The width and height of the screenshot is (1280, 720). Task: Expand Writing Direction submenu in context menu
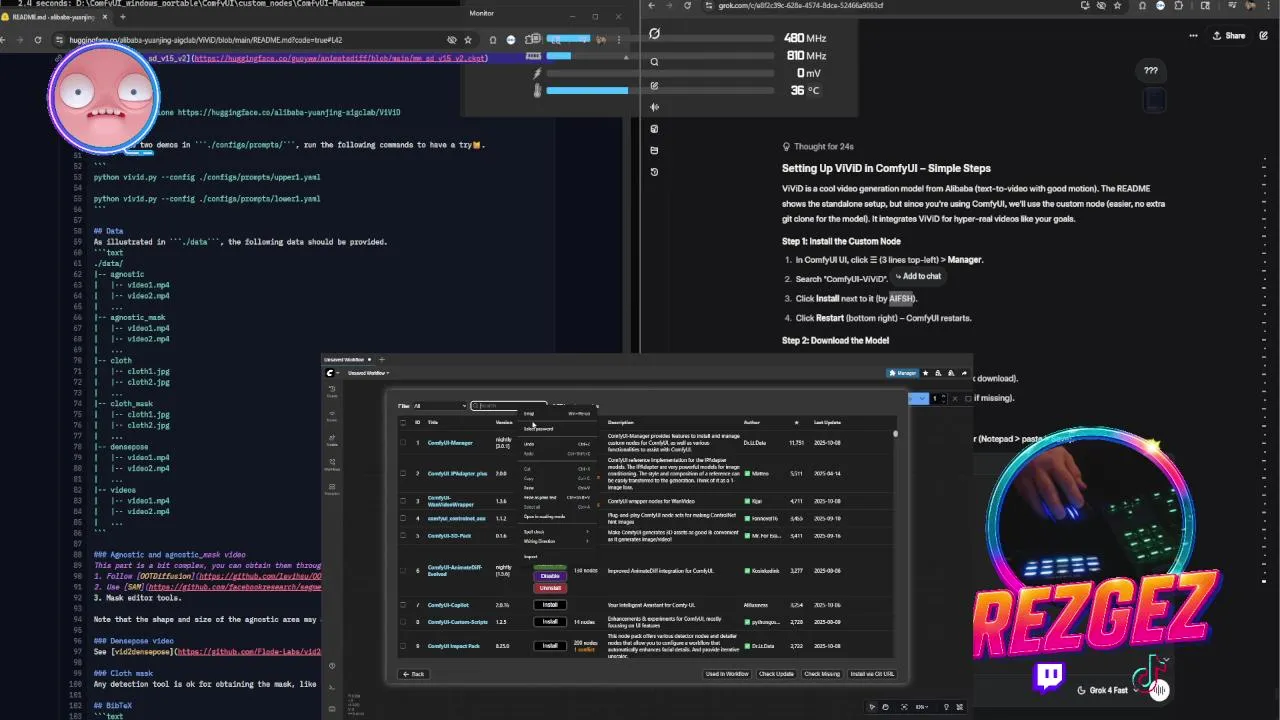558,541
